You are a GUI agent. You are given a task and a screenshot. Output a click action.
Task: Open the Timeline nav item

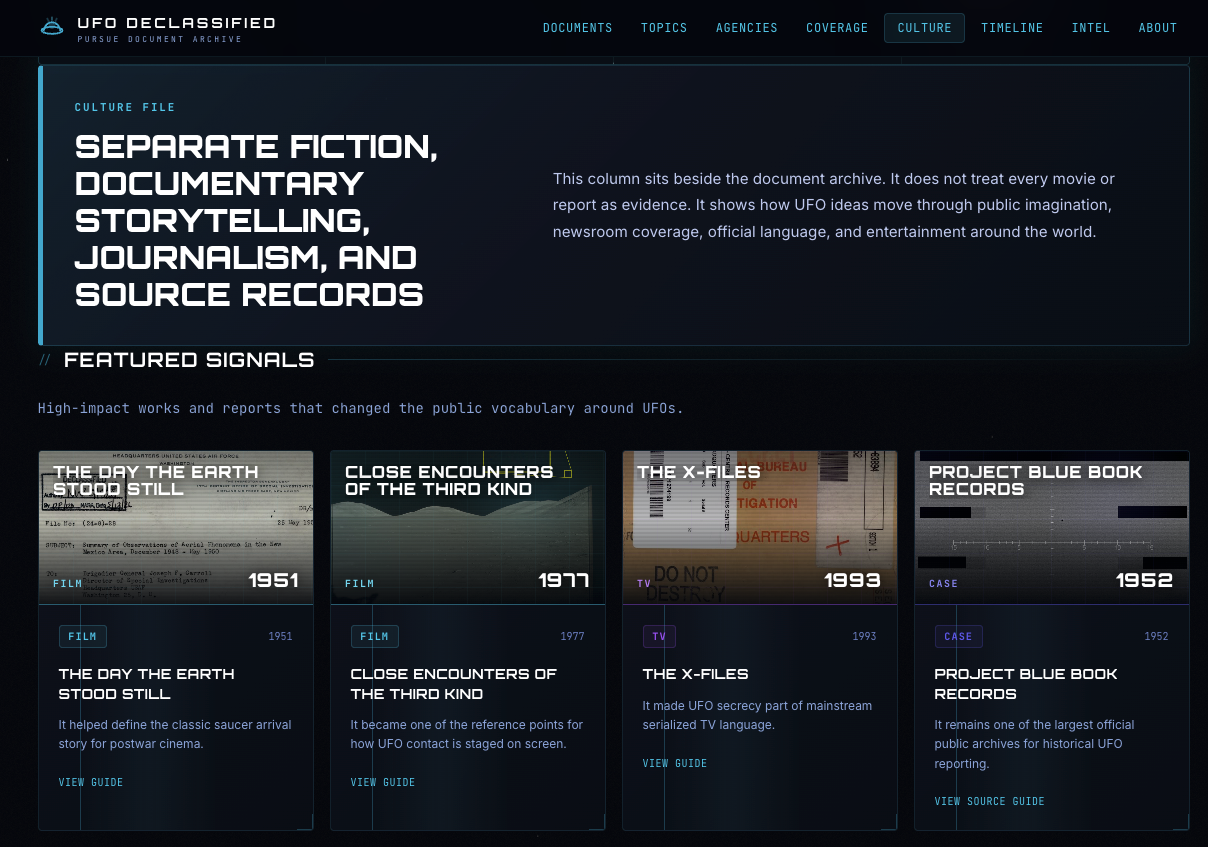pos(1012,28)
